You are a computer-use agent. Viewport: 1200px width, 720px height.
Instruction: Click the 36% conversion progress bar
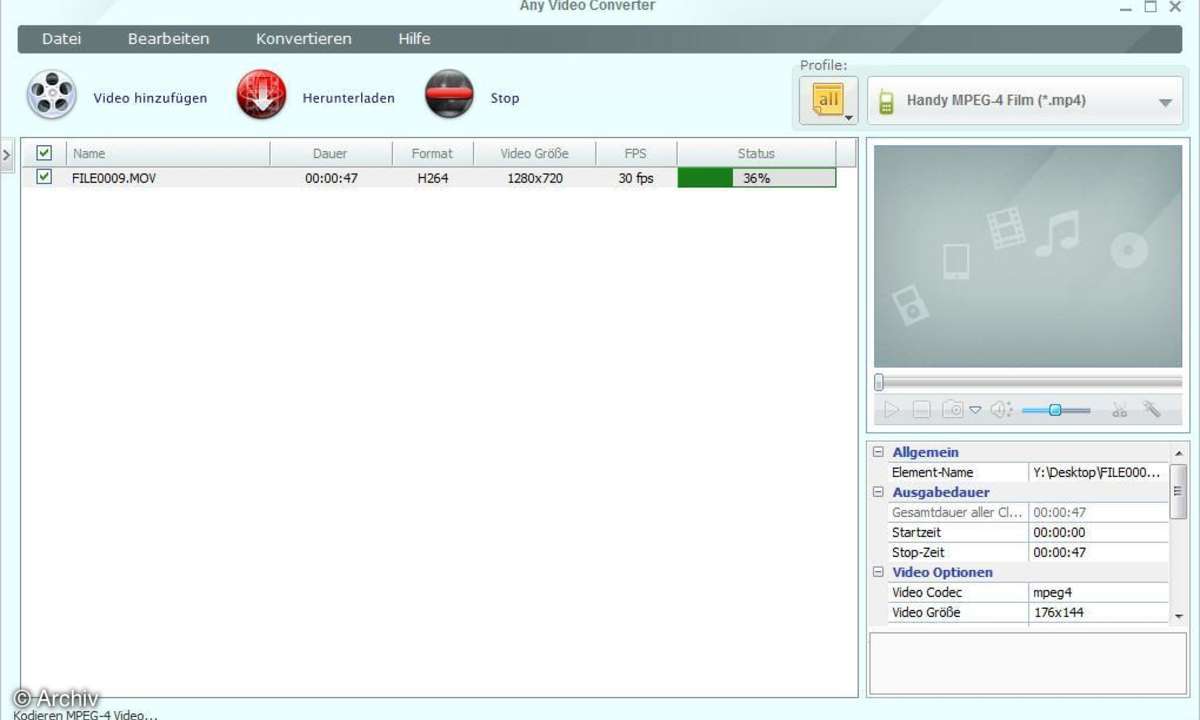tap(757, 178)
